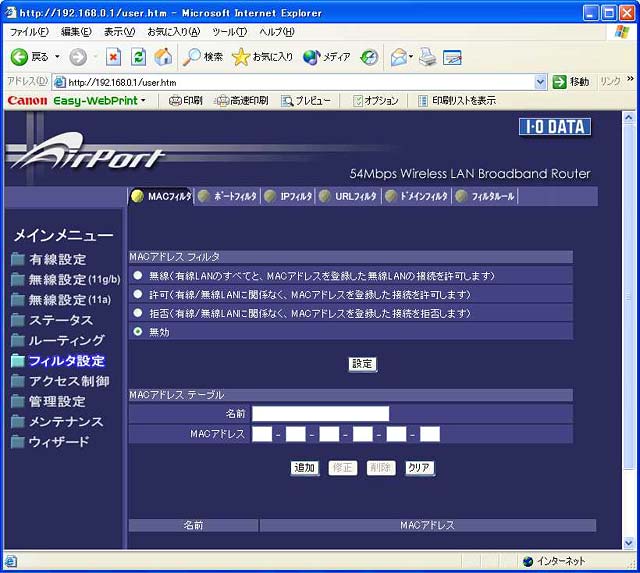Expand the リンク toolbar chevron
This screenshot has width=640, height=573.
pyautogui.click(x=631, y=79)
